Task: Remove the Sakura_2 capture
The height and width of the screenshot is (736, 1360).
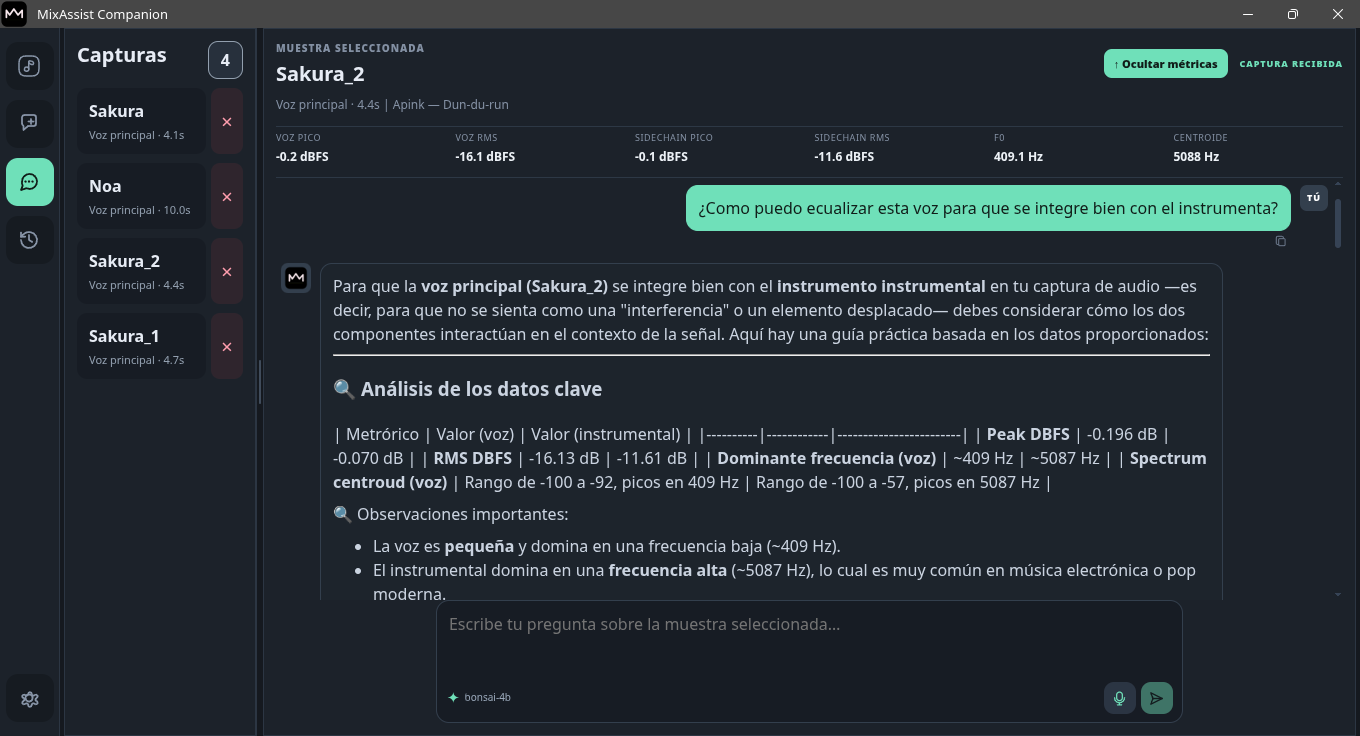Action: point(227,271)
